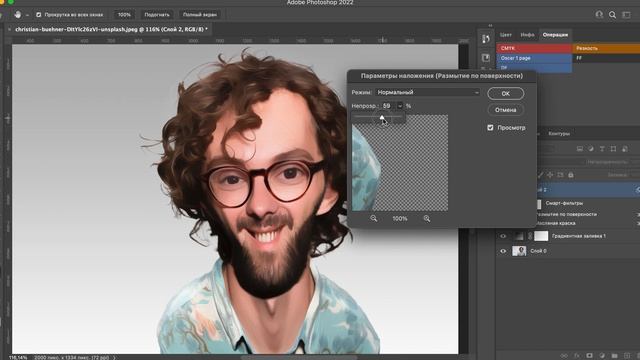
Task: Click the opacity value field showing 59
Action: 387,106
